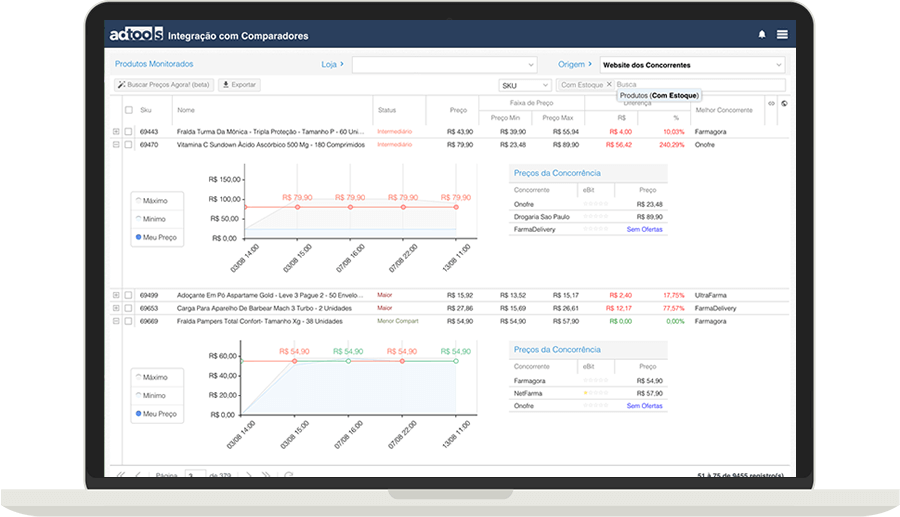Click 07/08 16:00 green point in Fralda Pampers chart

(348, 361)
